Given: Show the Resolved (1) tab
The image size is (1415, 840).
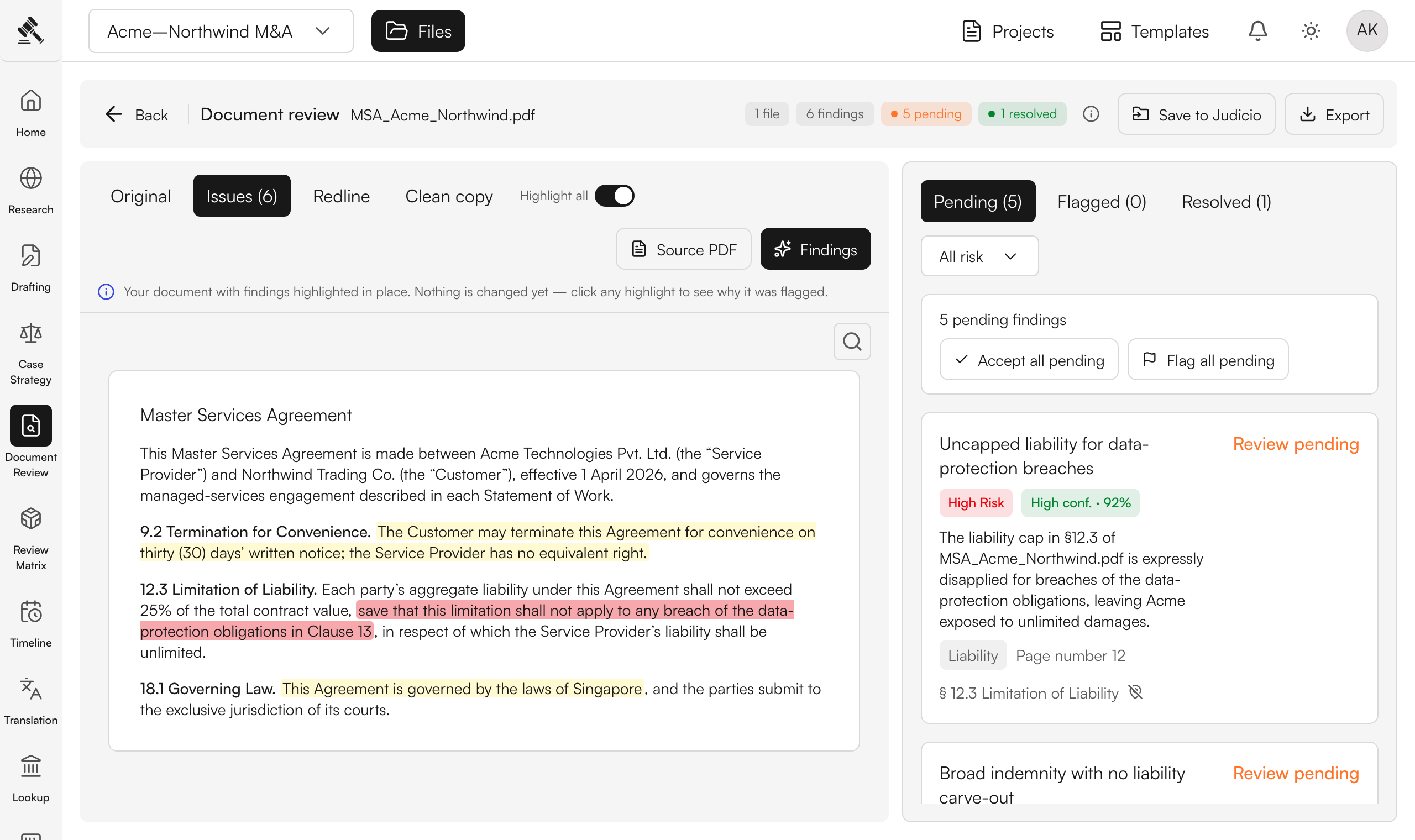Looking at the screenshot, I should pos(1226,201).
